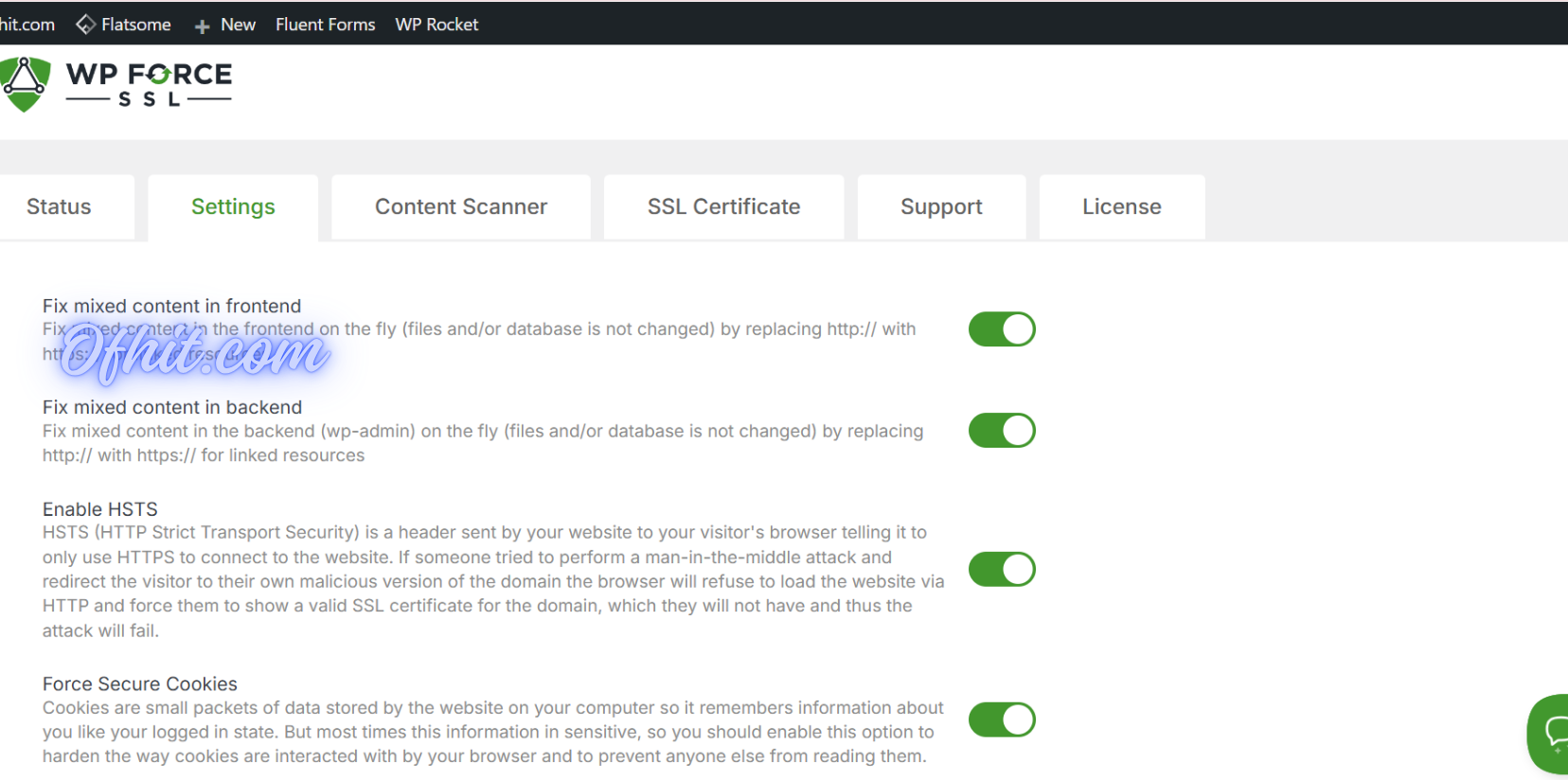Open the Content Scanner tab
The height and width of the screenshot is (780, 1568).
[461, 207]
